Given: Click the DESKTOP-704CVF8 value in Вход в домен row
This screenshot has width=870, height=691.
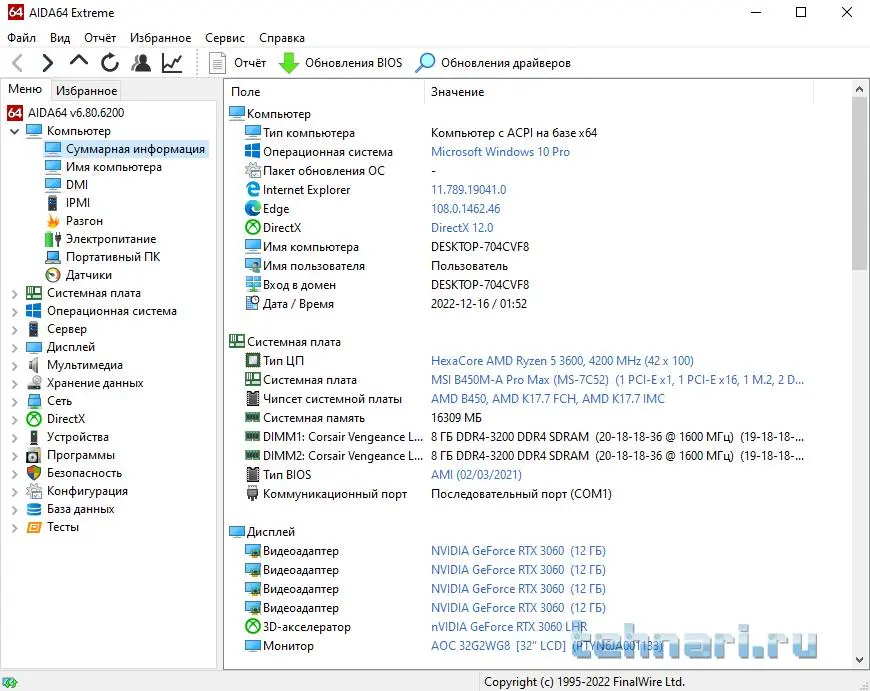Looking at the screenshot, I should [x=480, y=285].
